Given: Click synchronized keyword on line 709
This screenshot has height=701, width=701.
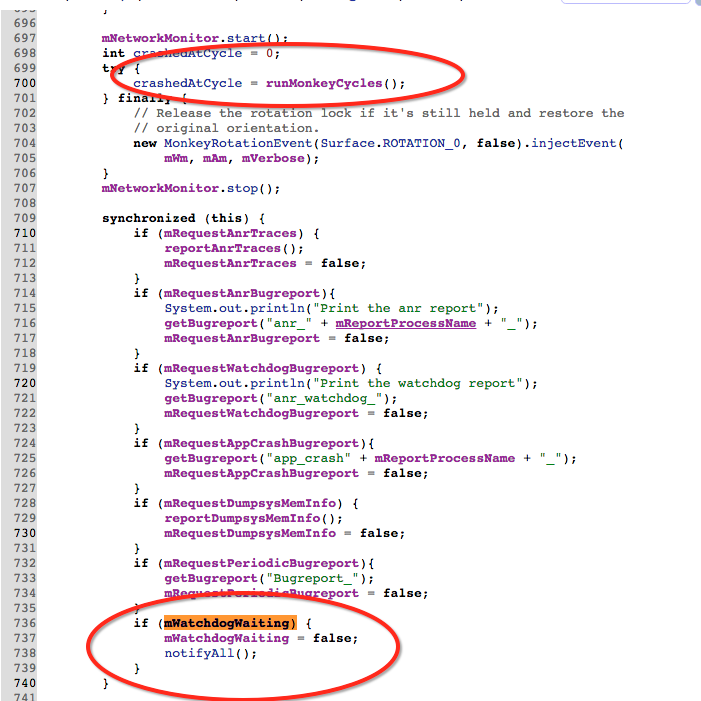Looking at the screenshot, I should (x=149, y=219).
